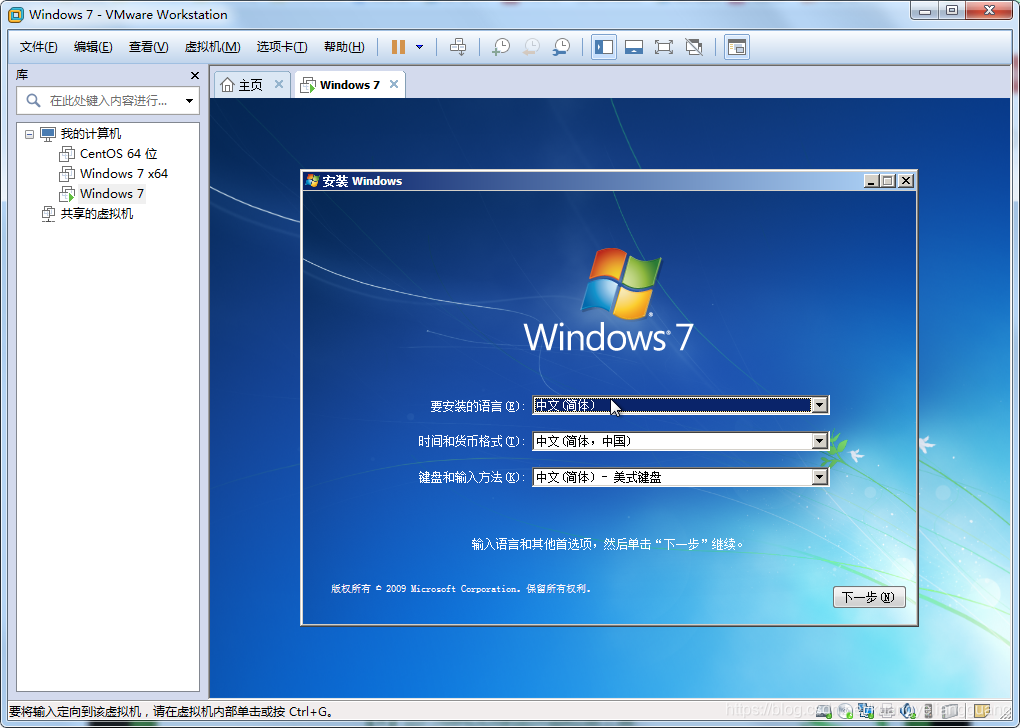Click the VMware Workstation title bar icon

[x=16, y=14]
